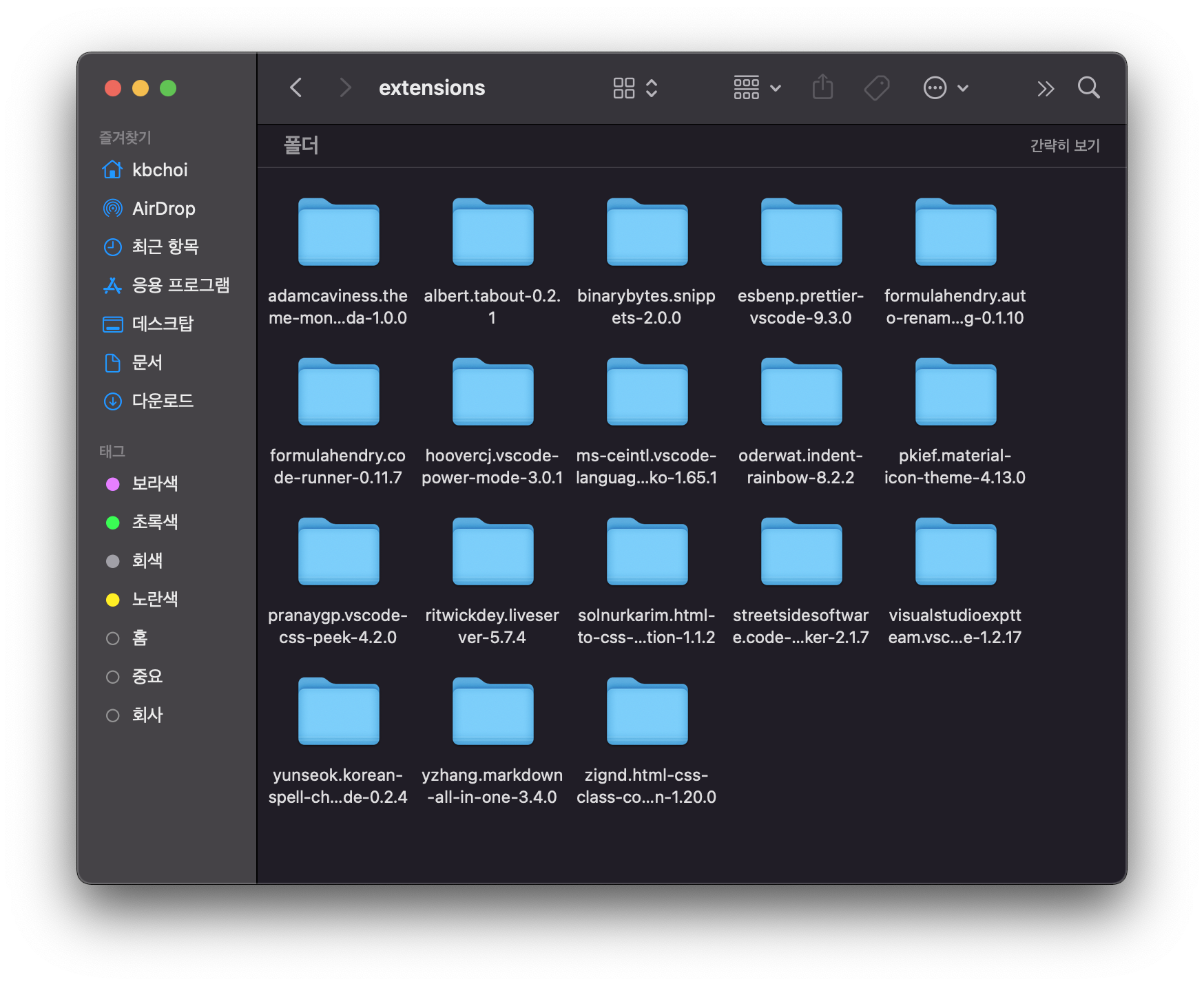1204x986 pixels.
Task: Open the AirDrop sidebar icon
Action: click(x=113, y=208)
